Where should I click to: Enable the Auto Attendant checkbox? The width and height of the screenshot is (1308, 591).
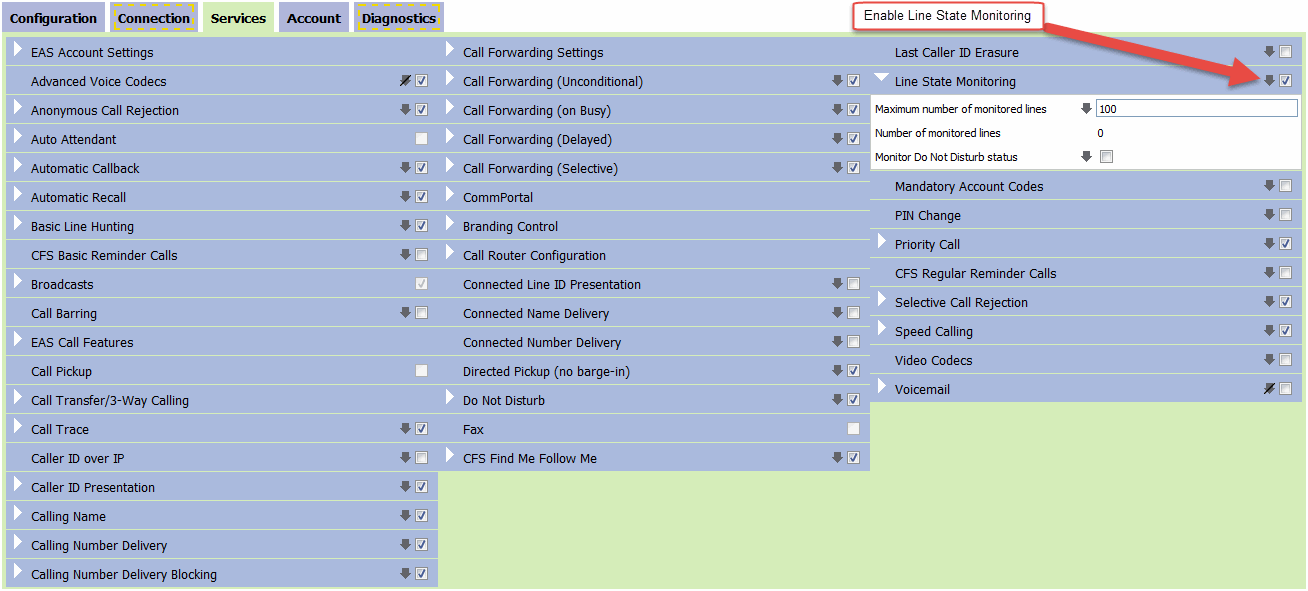[x=421, y=139]
